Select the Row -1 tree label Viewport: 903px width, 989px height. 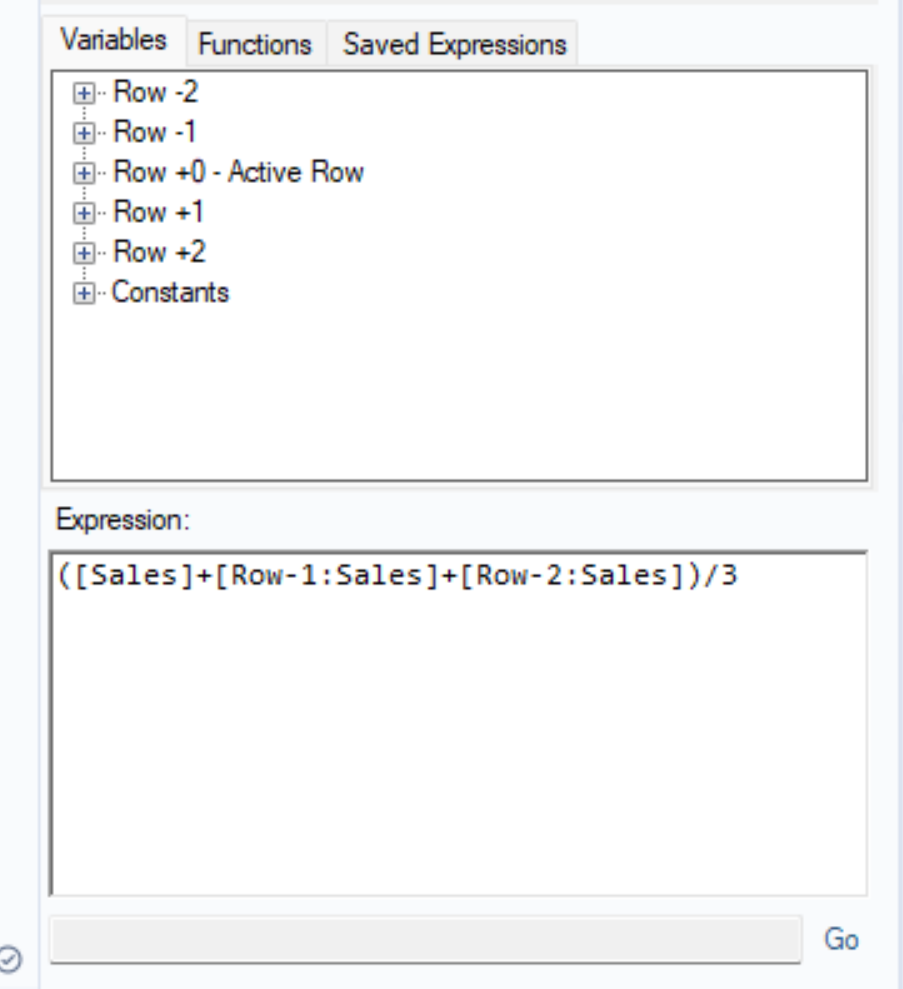coord(156,133)
